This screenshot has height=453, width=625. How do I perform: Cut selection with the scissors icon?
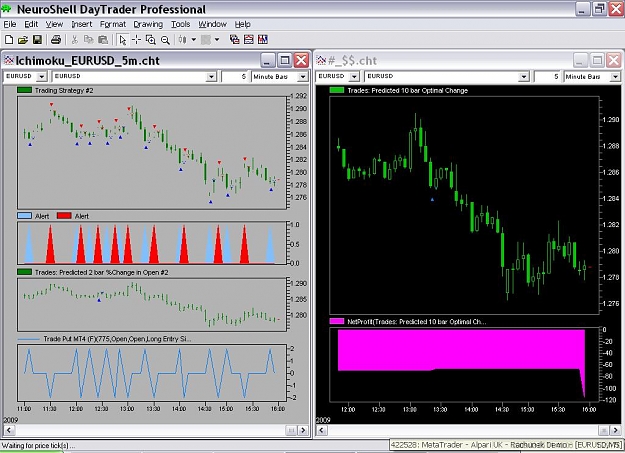74,39
